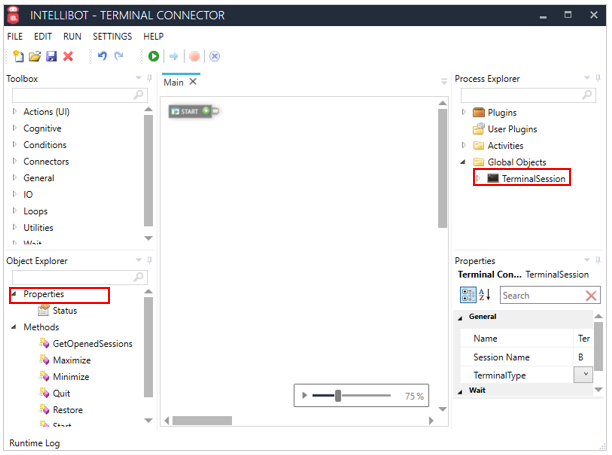Click the blue Step arrow icon
Screen dimensions: 612x455
click(x=174, y=57)
